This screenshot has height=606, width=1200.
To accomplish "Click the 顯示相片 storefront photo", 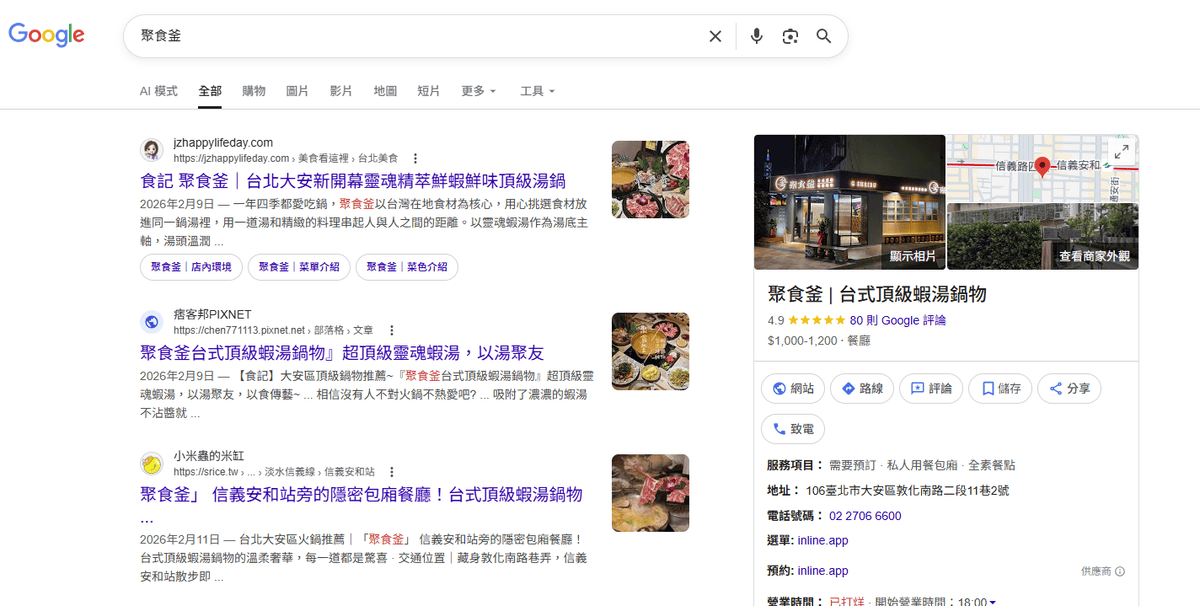I will pyautogui.click(x=849, y=202).
